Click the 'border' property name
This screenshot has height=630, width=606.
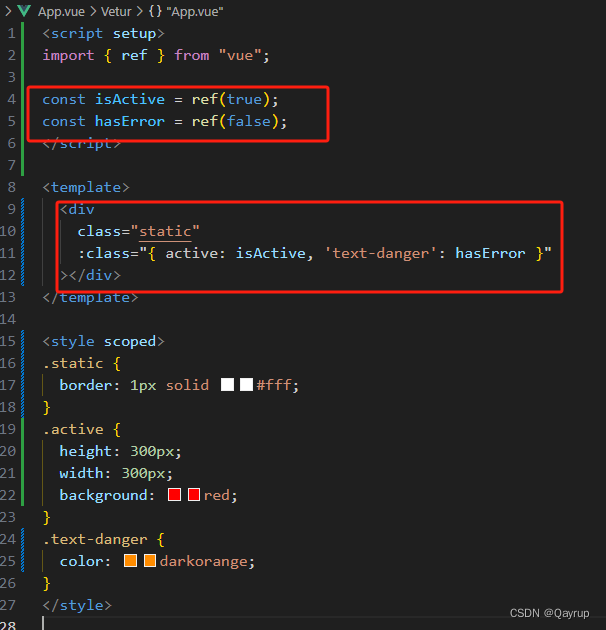pos(86,385)
